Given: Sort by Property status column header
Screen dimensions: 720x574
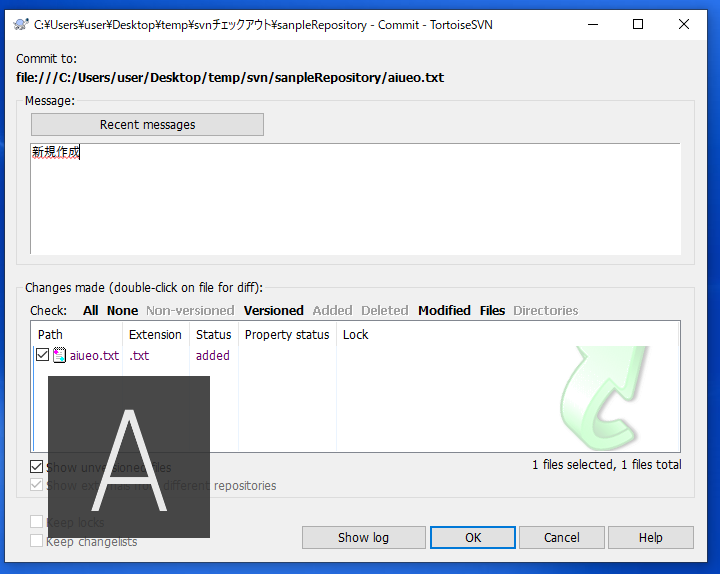Looking at the screenshot, I should (287, 335).
